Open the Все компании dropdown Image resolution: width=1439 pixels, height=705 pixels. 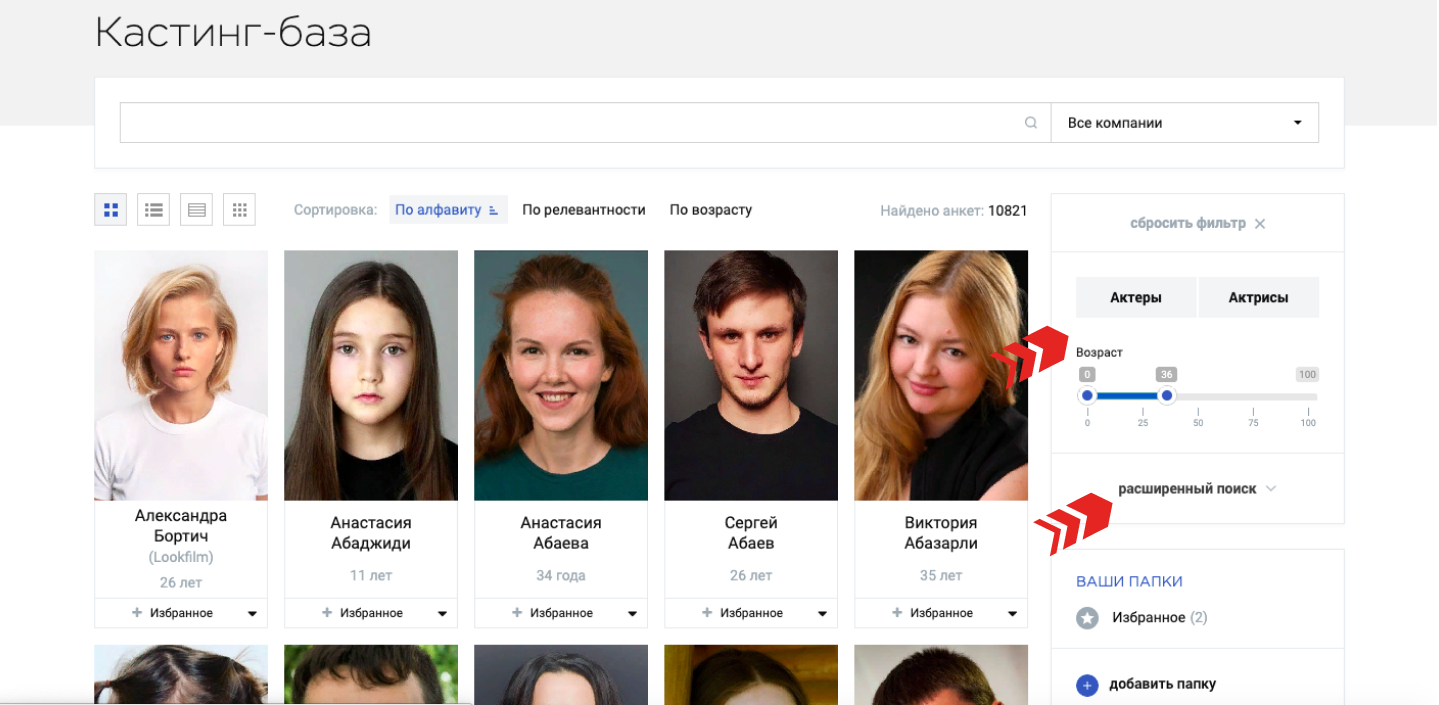pos(1185,123)
